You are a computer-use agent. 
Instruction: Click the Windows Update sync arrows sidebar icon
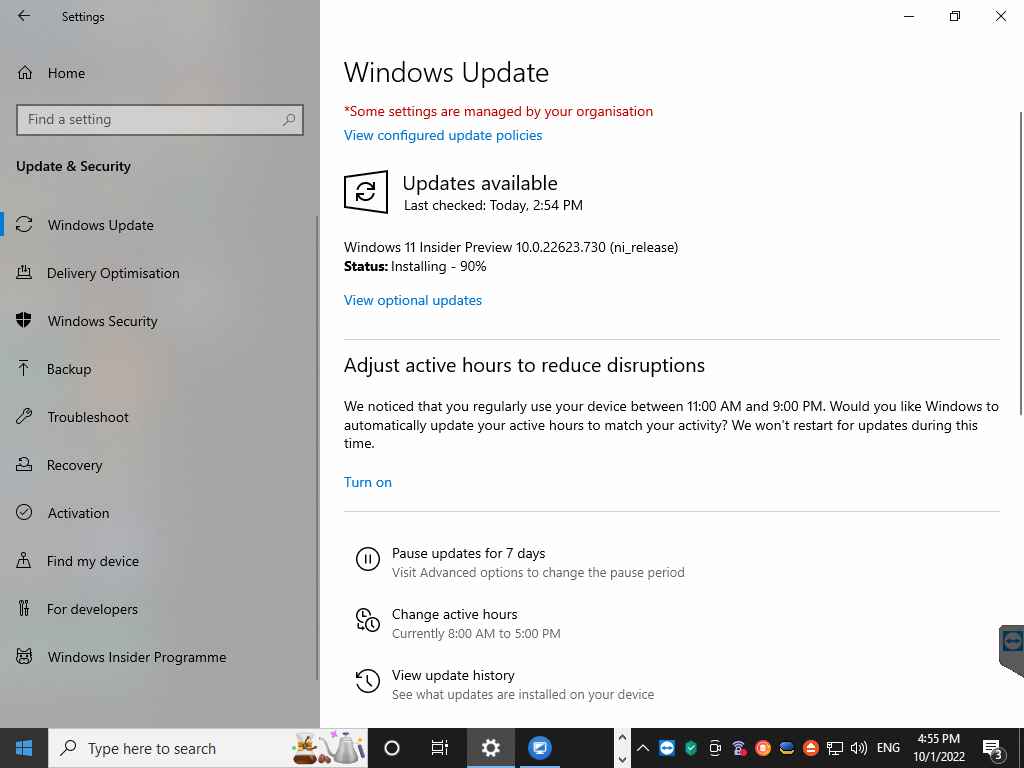[24, 225]
